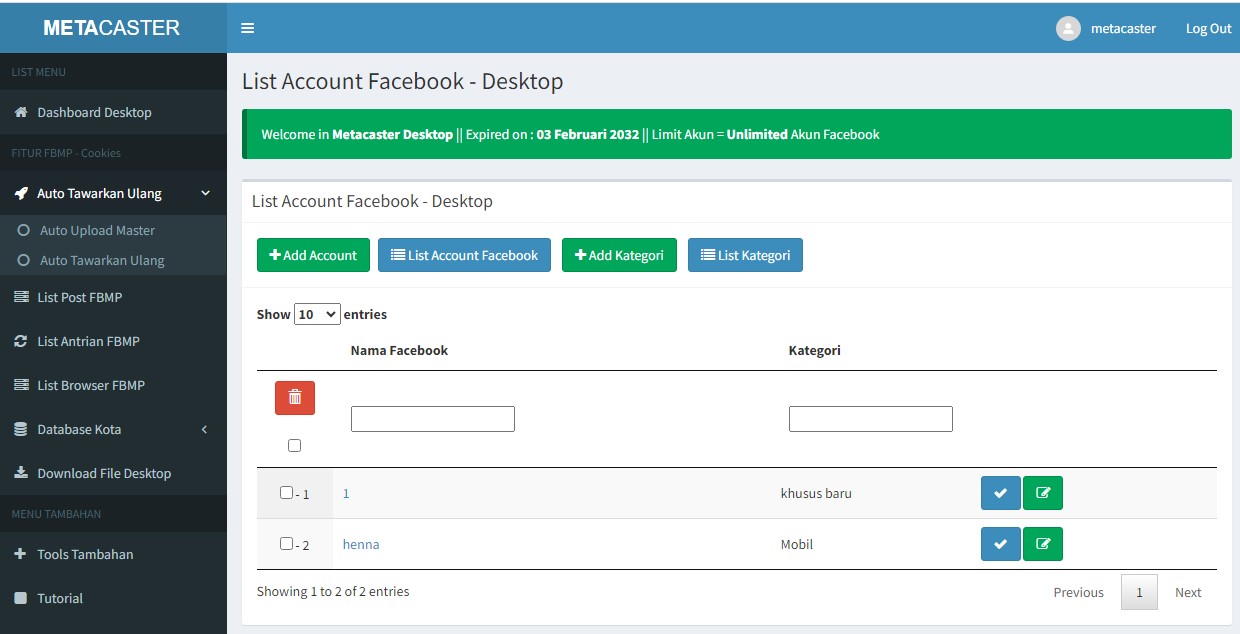Click the red trash delete icon
1240x634 pixels.
pos(295,397)
